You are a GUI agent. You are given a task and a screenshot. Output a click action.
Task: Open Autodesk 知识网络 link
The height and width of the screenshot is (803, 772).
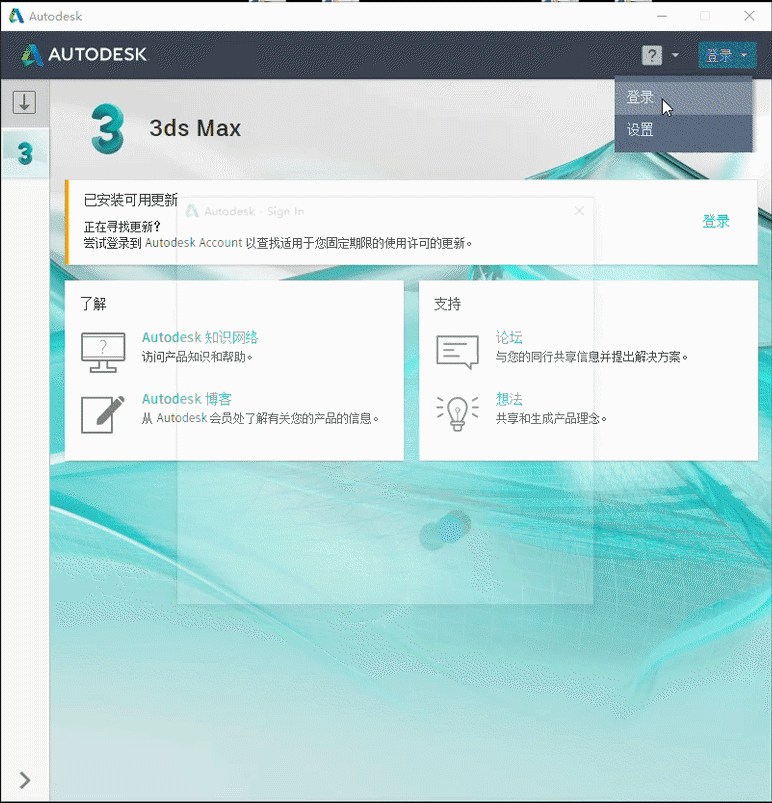point(200,337)
